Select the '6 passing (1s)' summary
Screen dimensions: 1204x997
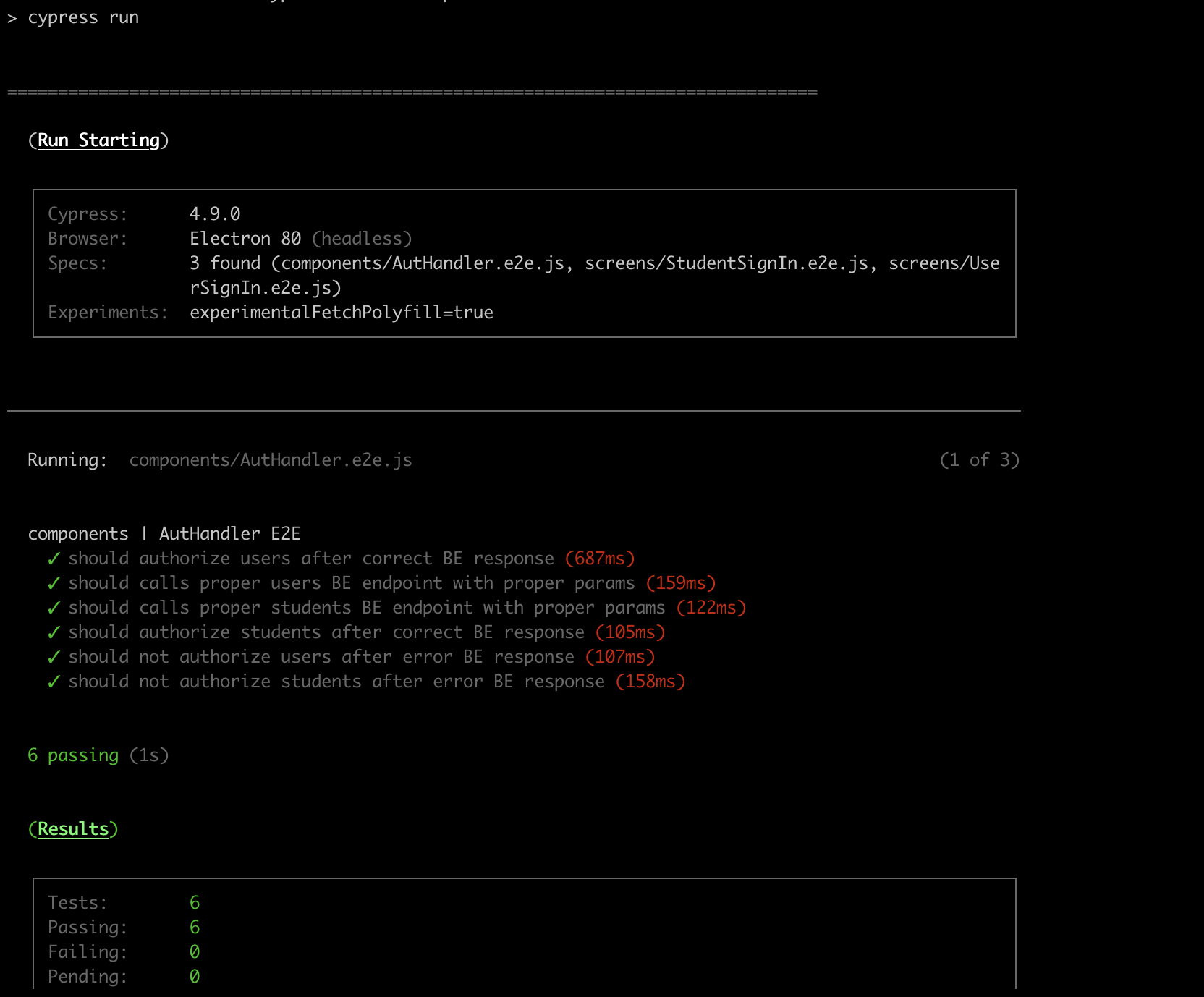[98, 755]
